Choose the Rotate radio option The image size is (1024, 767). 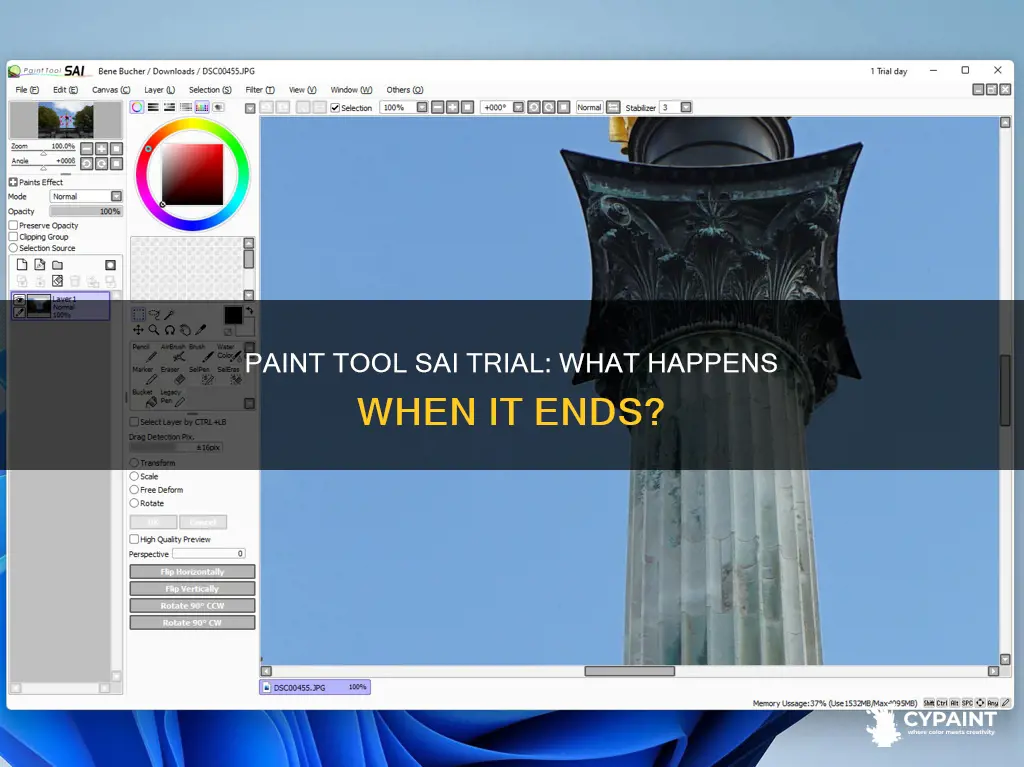point(134,503)
